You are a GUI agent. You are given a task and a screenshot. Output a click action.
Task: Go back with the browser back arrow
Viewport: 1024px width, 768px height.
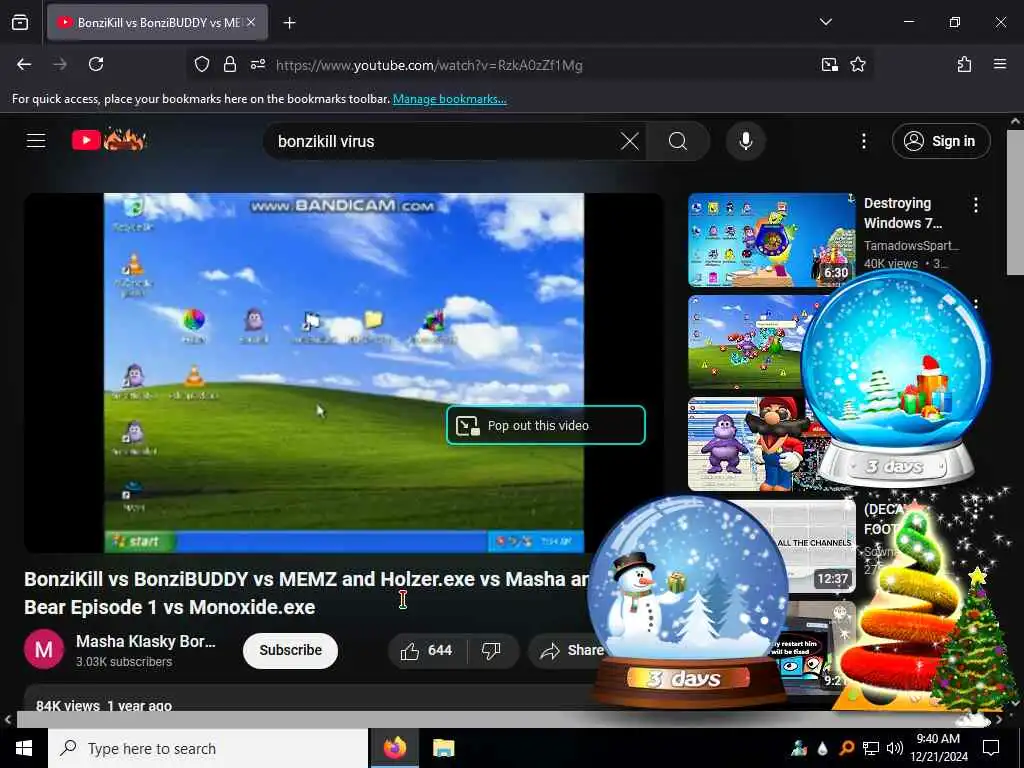pos(24,64)
